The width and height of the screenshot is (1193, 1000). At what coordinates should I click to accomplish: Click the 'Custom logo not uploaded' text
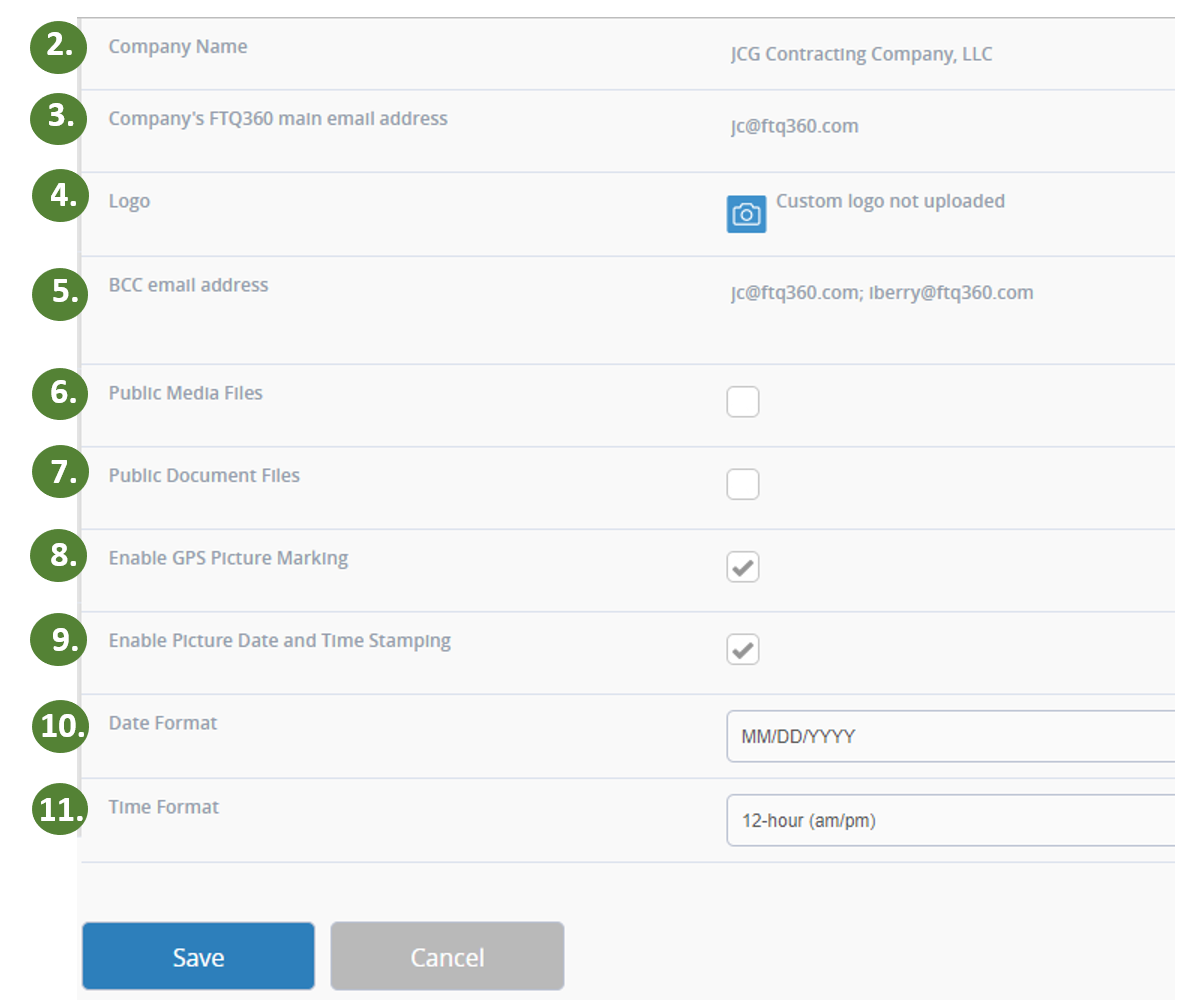(x=890, y=201)
